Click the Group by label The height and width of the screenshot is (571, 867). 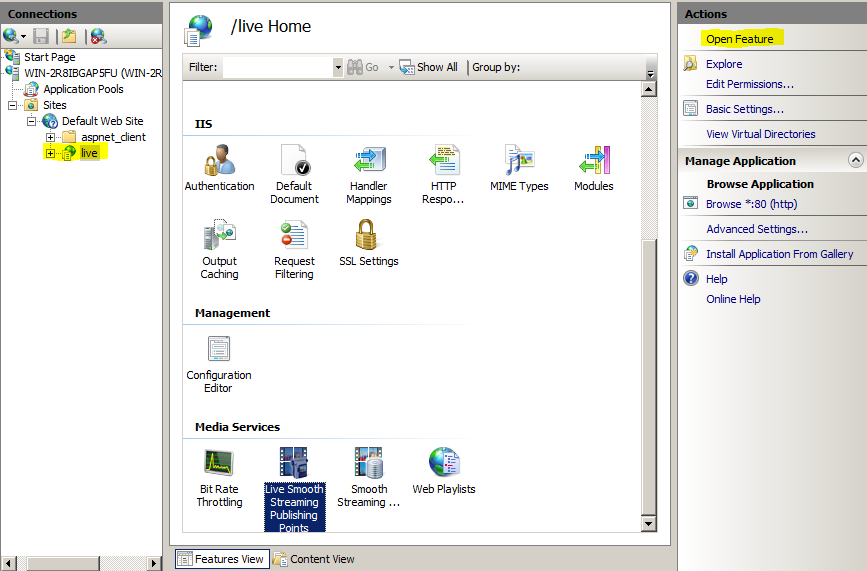[496, 67]
